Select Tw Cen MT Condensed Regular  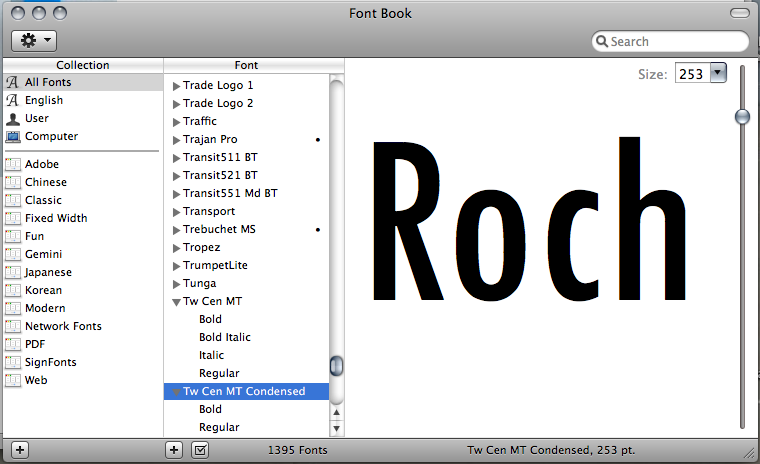click(x=219, y=427)
